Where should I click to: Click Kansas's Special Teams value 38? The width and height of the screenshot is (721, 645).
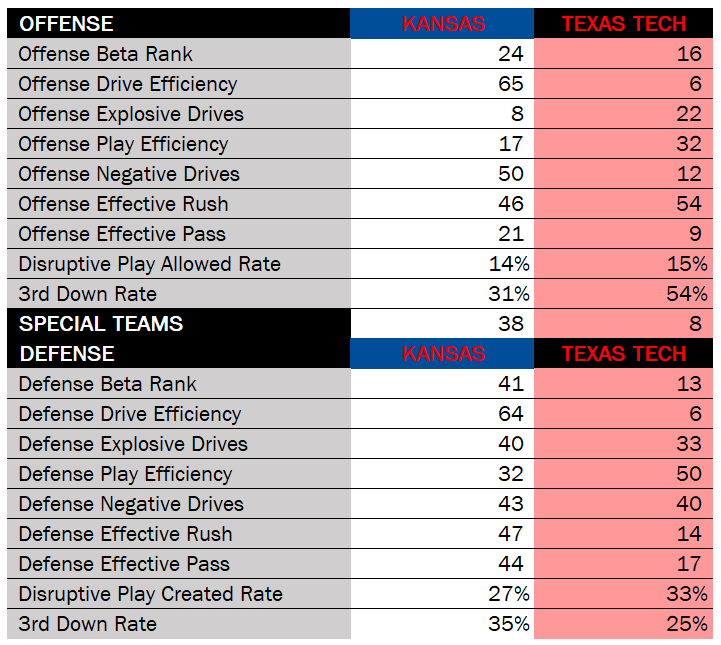coord(510,324)
